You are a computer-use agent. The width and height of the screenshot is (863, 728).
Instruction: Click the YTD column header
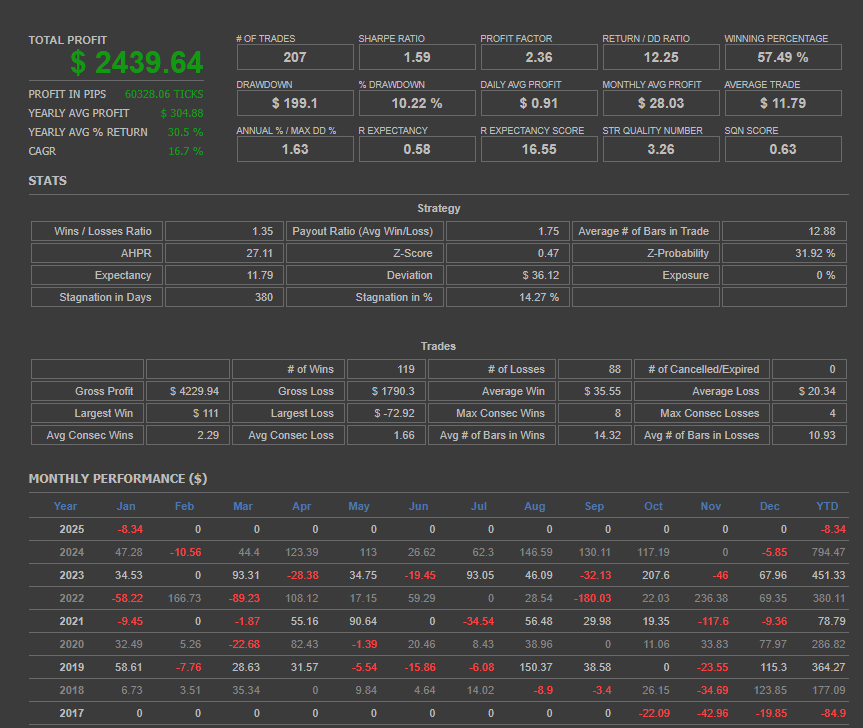point(827,506)
